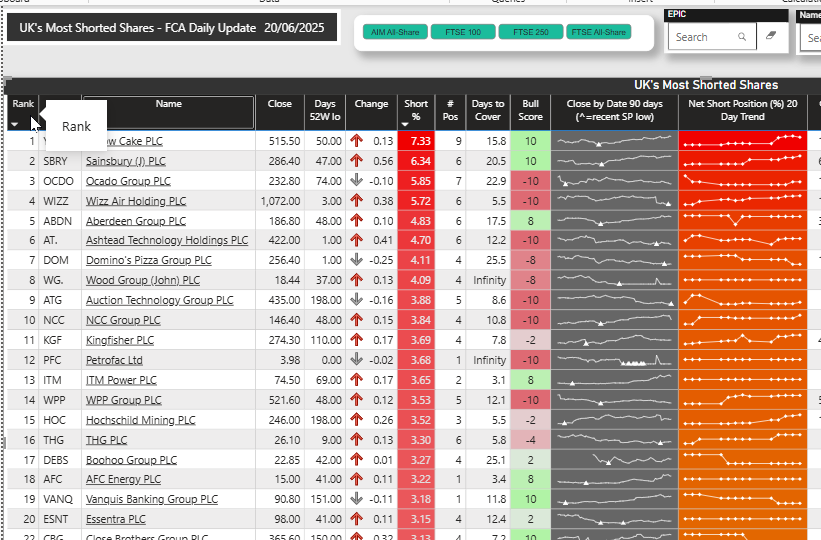Click the red up arrow in Wizz Air row
Viewport: 821px width, 540px height.
357,201
